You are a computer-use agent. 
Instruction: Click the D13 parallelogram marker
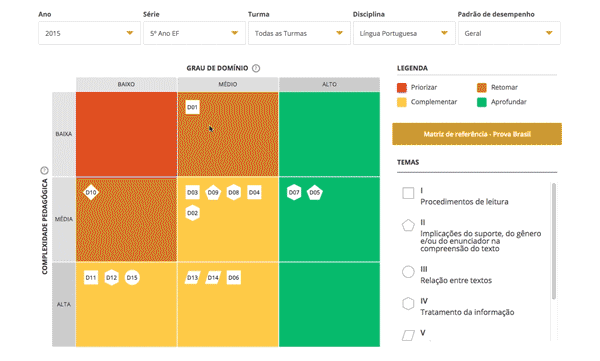[x=192, y=278]
